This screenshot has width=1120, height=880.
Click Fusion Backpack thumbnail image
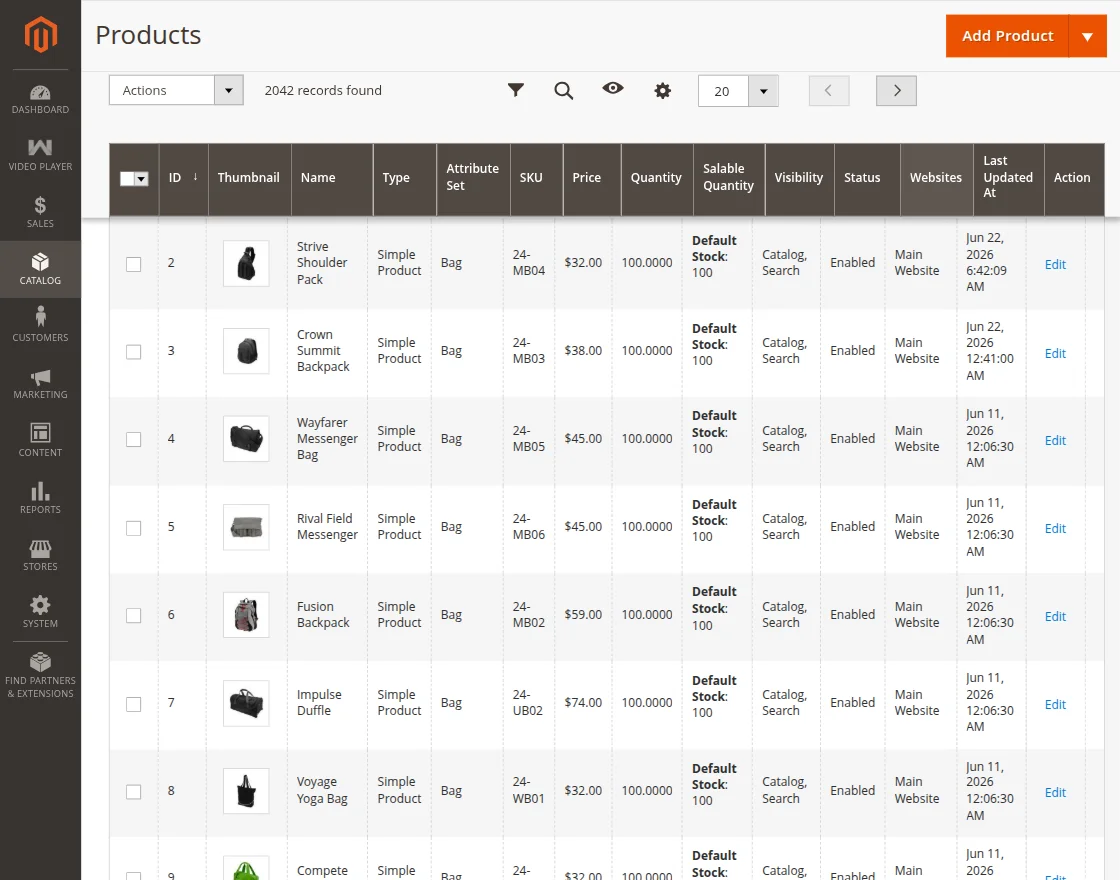(x=246, y=615)
